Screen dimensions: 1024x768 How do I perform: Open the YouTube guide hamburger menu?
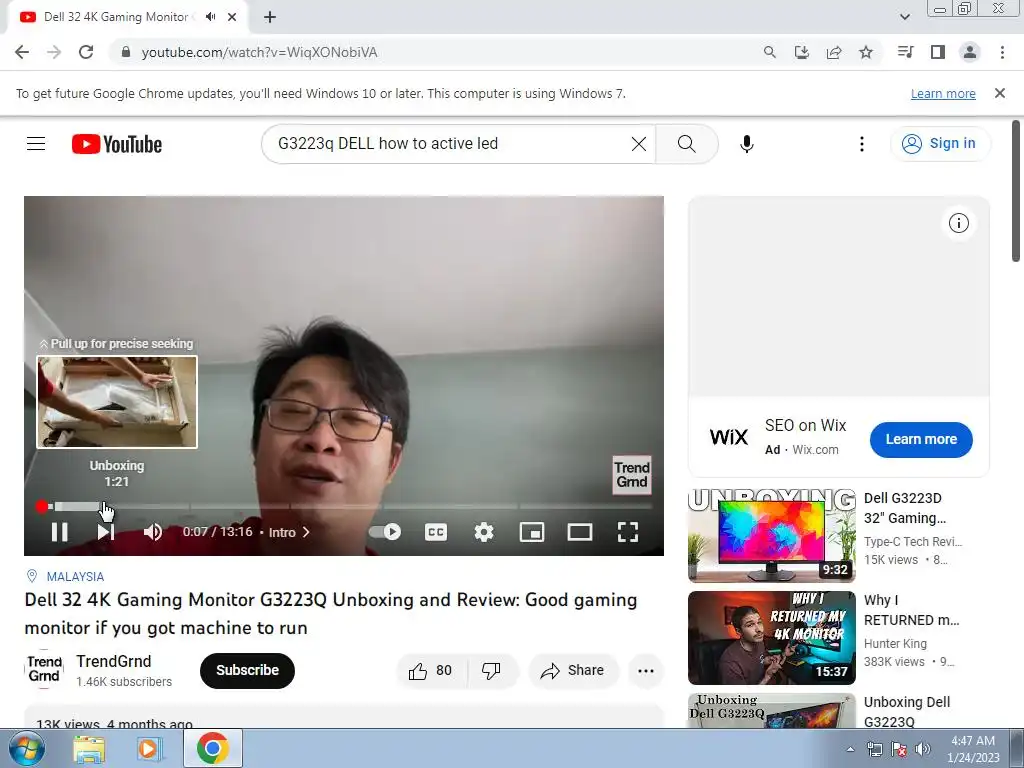tap(36, 144)
